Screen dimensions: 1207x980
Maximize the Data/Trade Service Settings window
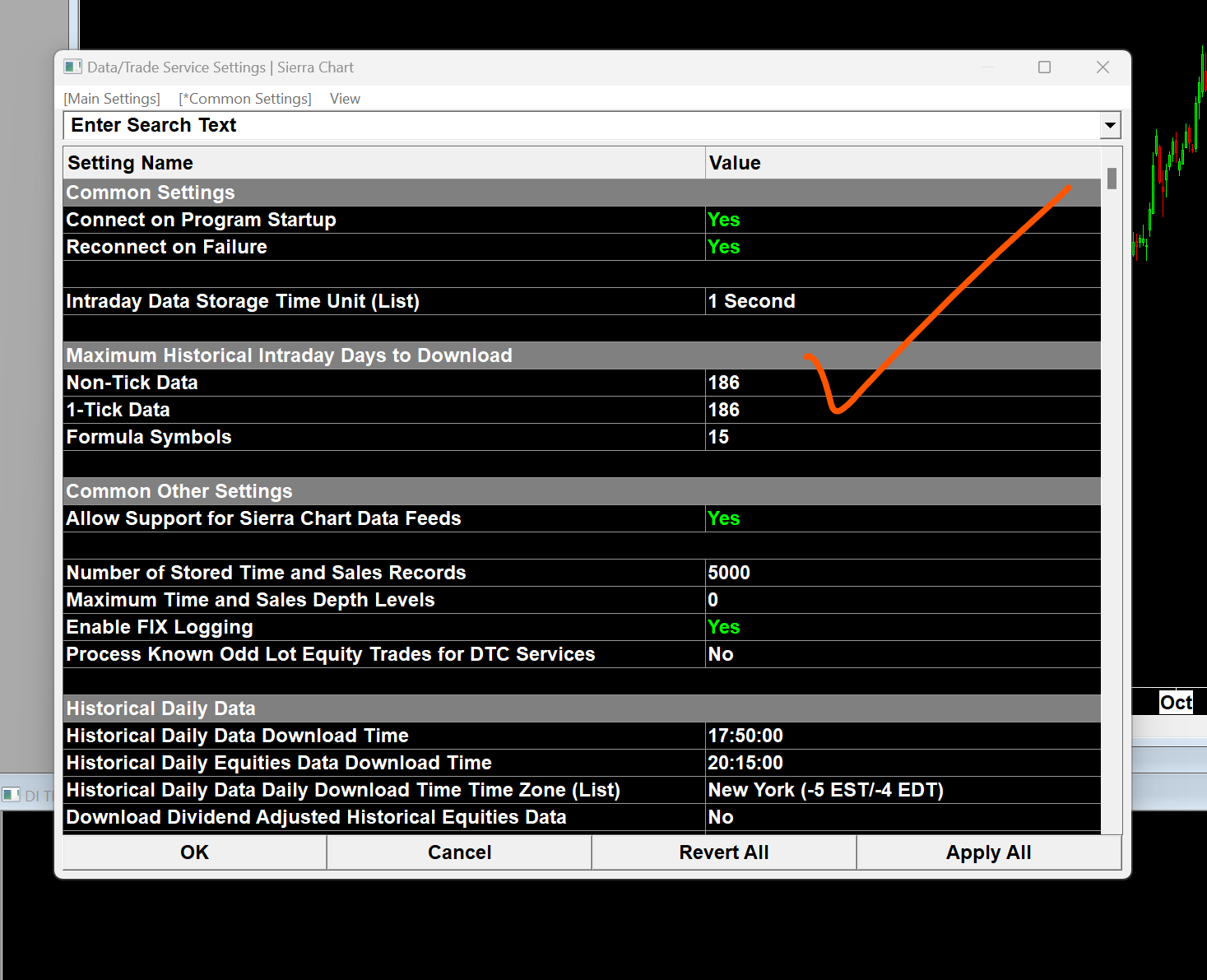tap(1044, 67)
